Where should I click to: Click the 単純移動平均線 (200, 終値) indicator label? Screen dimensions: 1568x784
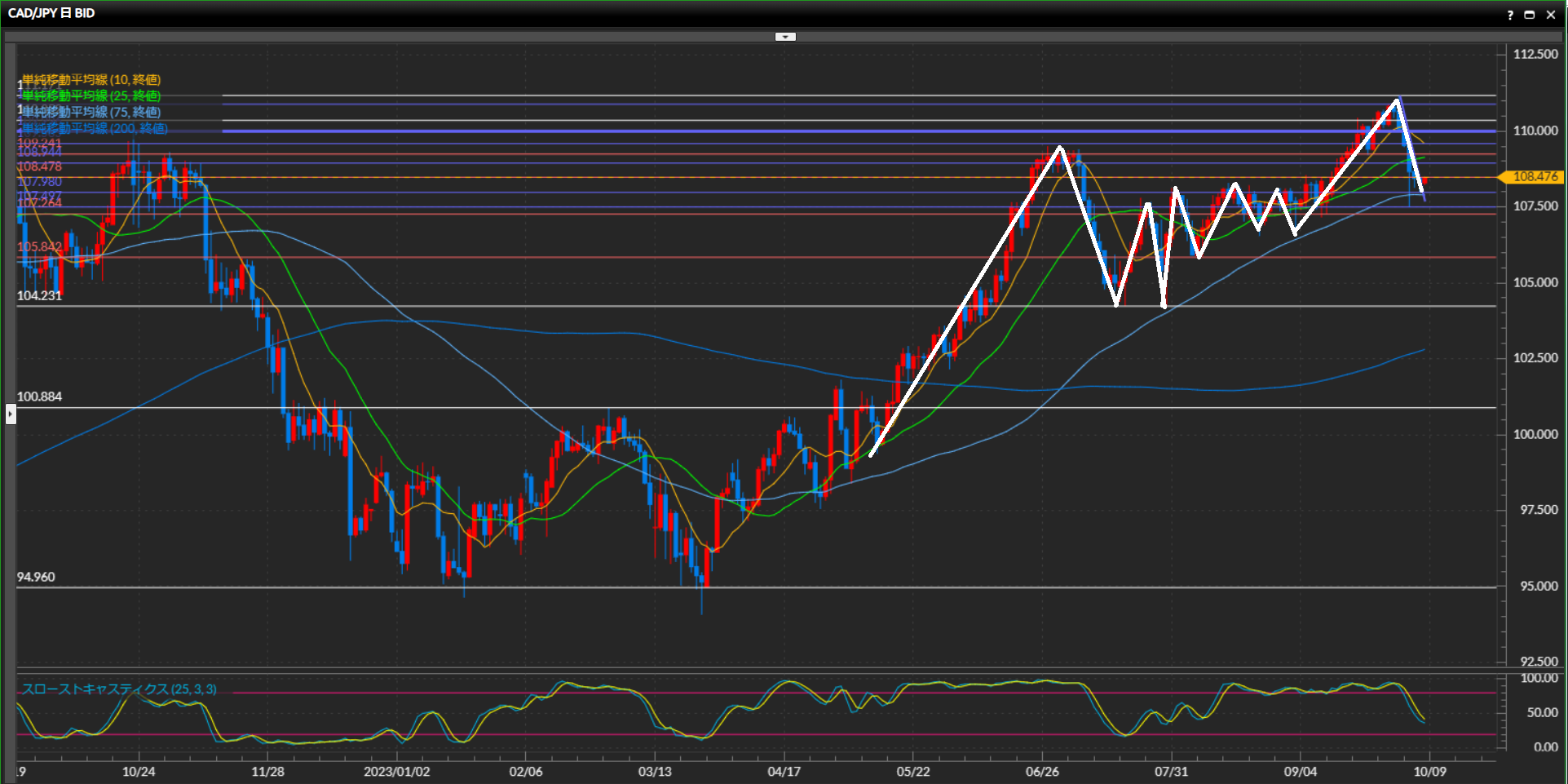95,128
